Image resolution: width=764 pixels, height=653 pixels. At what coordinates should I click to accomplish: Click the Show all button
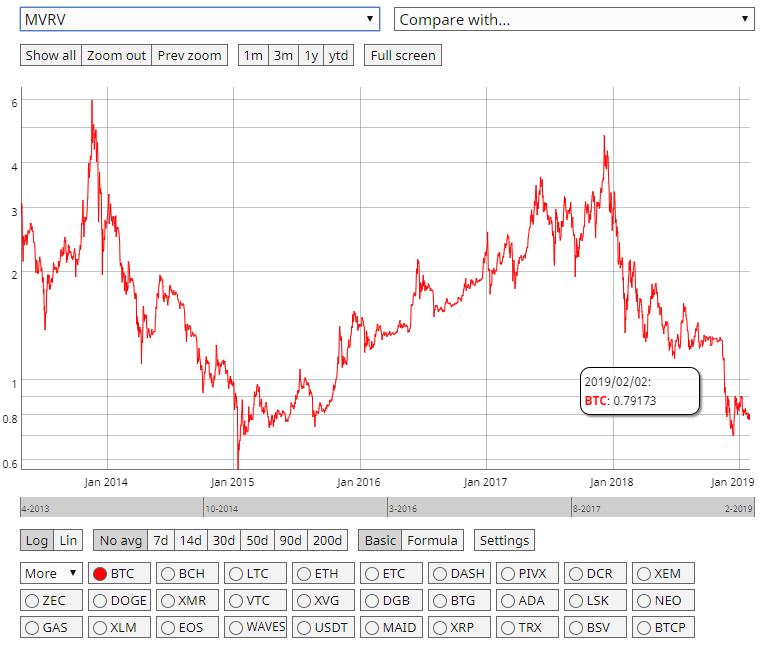click(50, 55)
